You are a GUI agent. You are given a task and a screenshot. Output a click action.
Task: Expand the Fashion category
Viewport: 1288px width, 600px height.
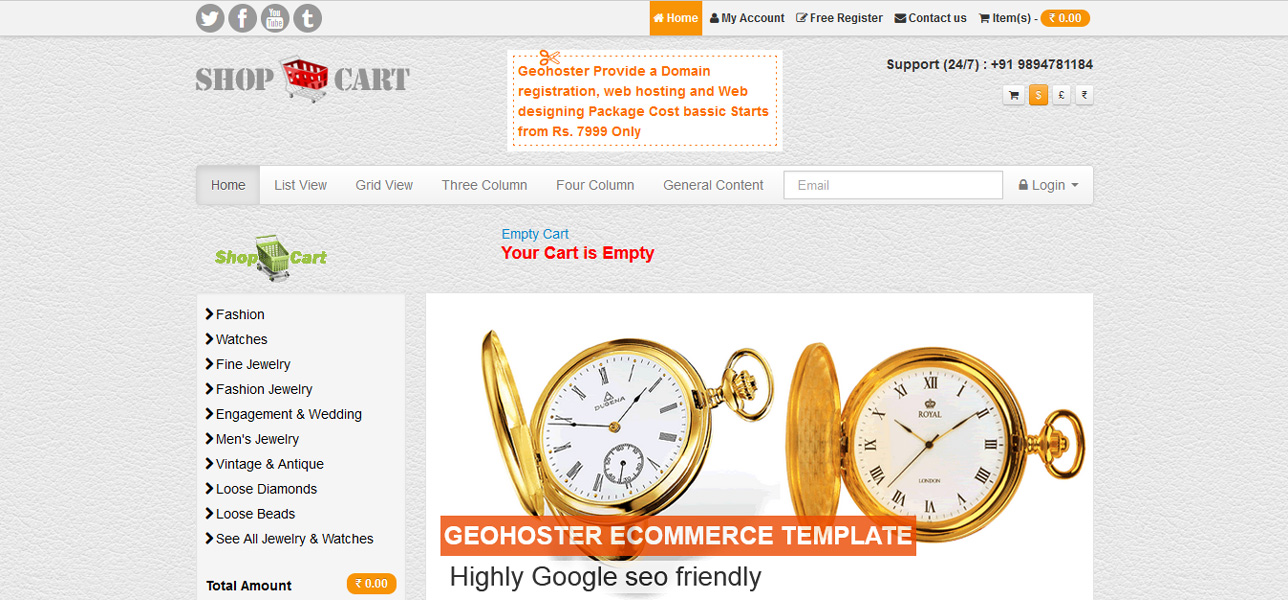coord(235,314)
